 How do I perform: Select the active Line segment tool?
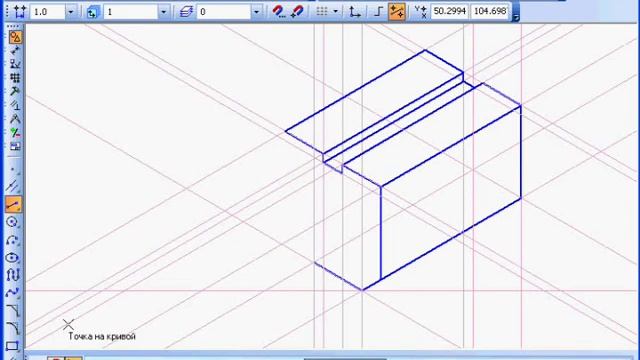pos(13,204)
